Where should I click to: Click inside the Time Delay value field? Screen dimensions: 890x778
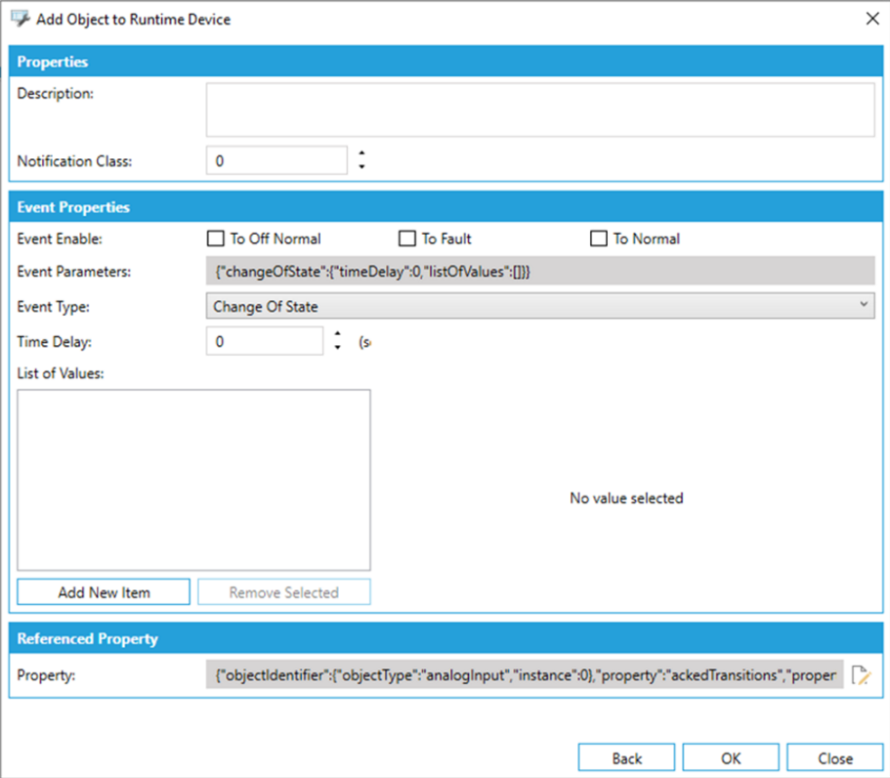point(265,341)
